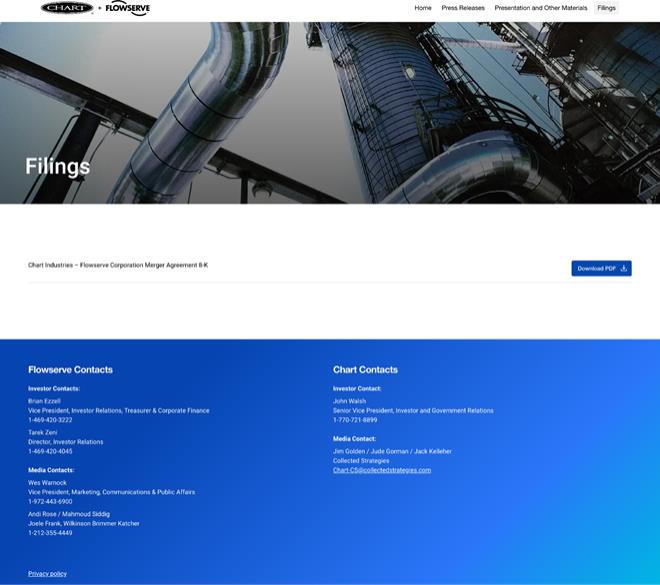
Task: Click phone number 1-972-443-6900
Action: (x=50, y=502)
